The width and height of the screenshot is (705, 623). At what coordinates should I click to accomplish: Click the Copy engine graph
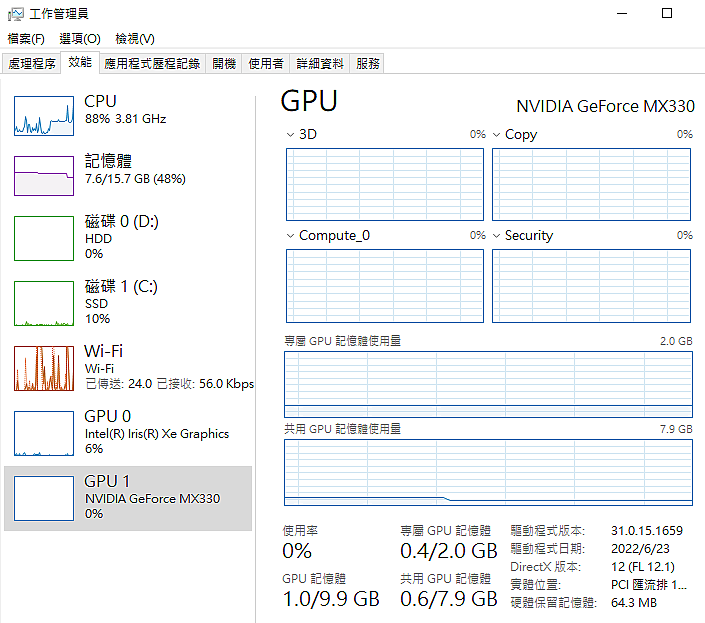(x=591, y=184)
